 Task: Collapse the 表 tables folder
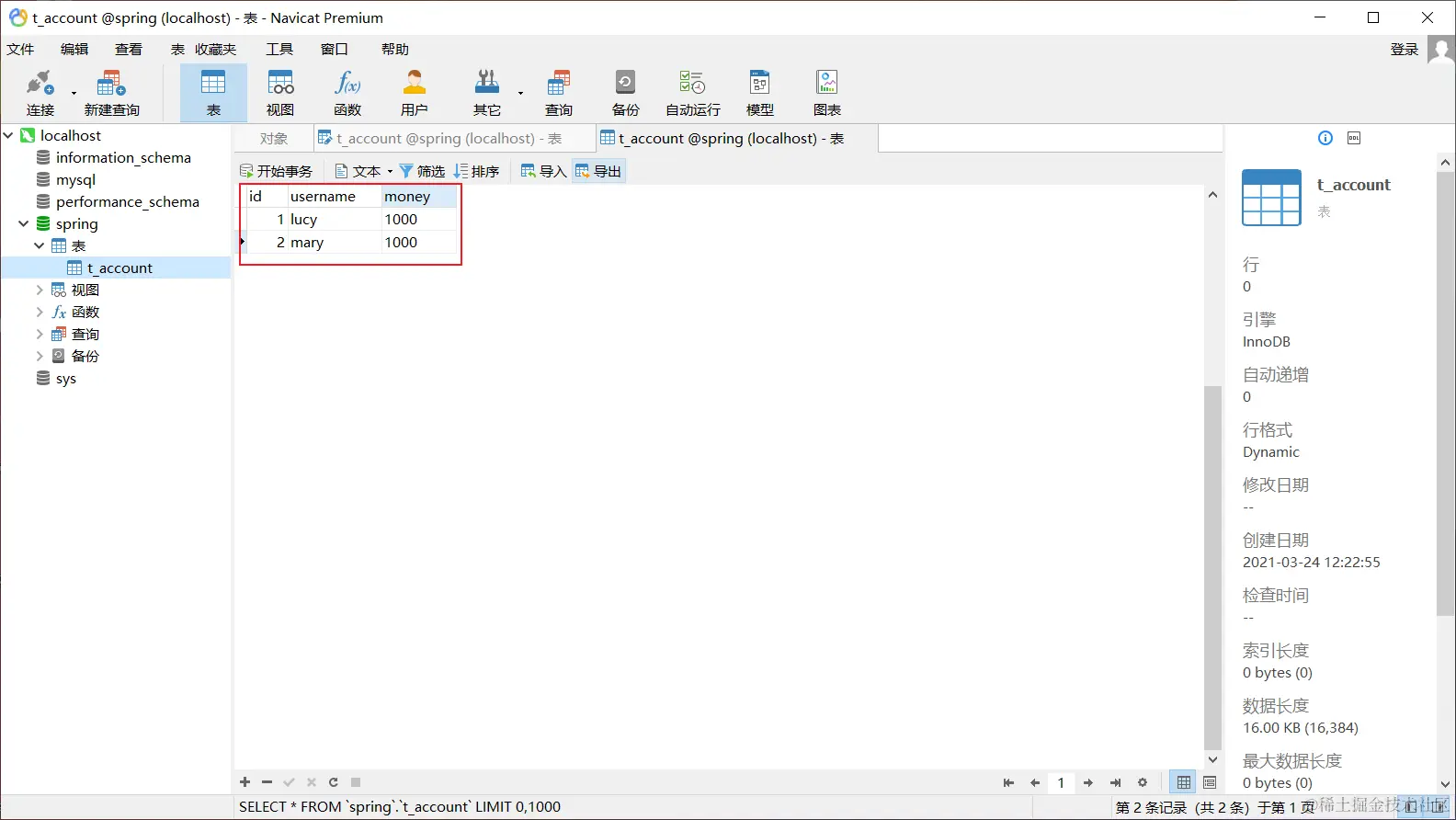[40, 245]
